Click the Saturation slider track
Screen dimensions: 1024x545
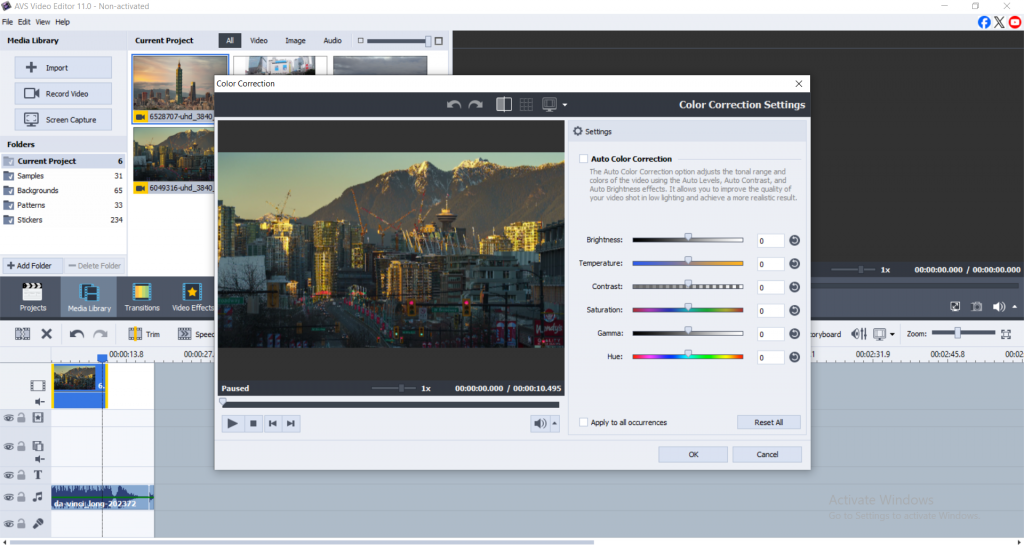(x=688, y=310)
